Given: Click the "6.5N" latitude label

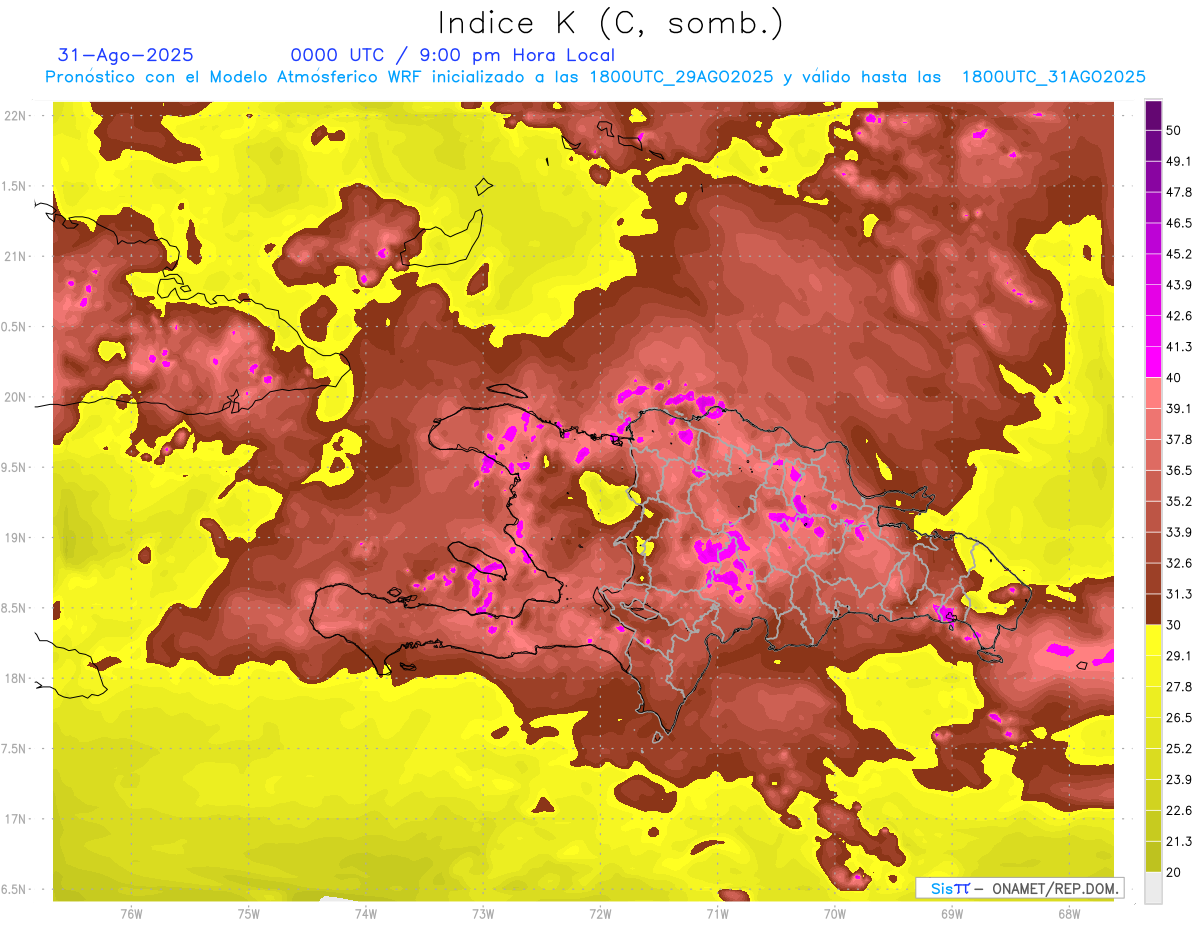Looking at the screenshot, I should tap(15, 889).
